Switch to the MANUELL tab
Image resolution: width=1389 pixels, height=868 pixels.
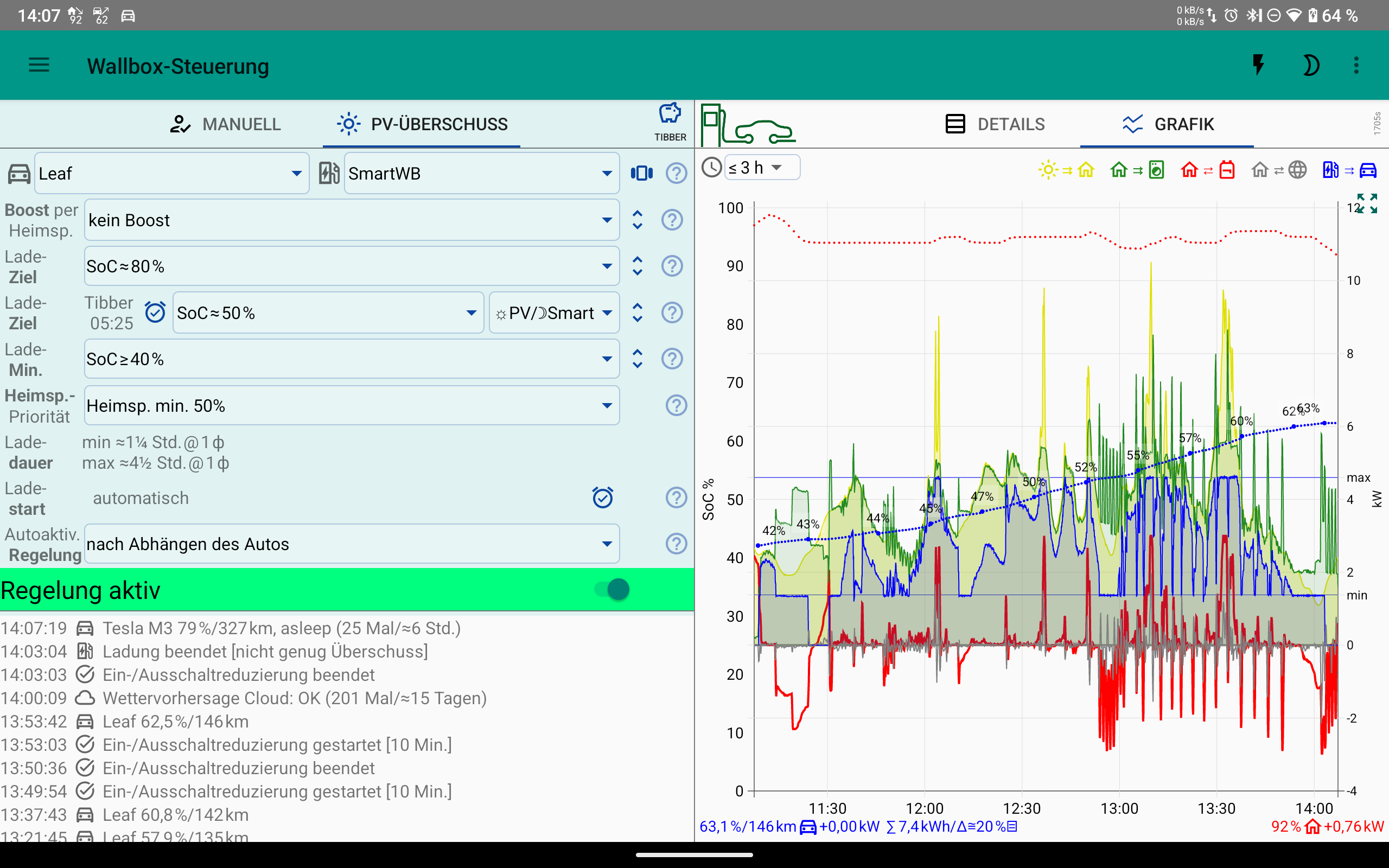241,124
